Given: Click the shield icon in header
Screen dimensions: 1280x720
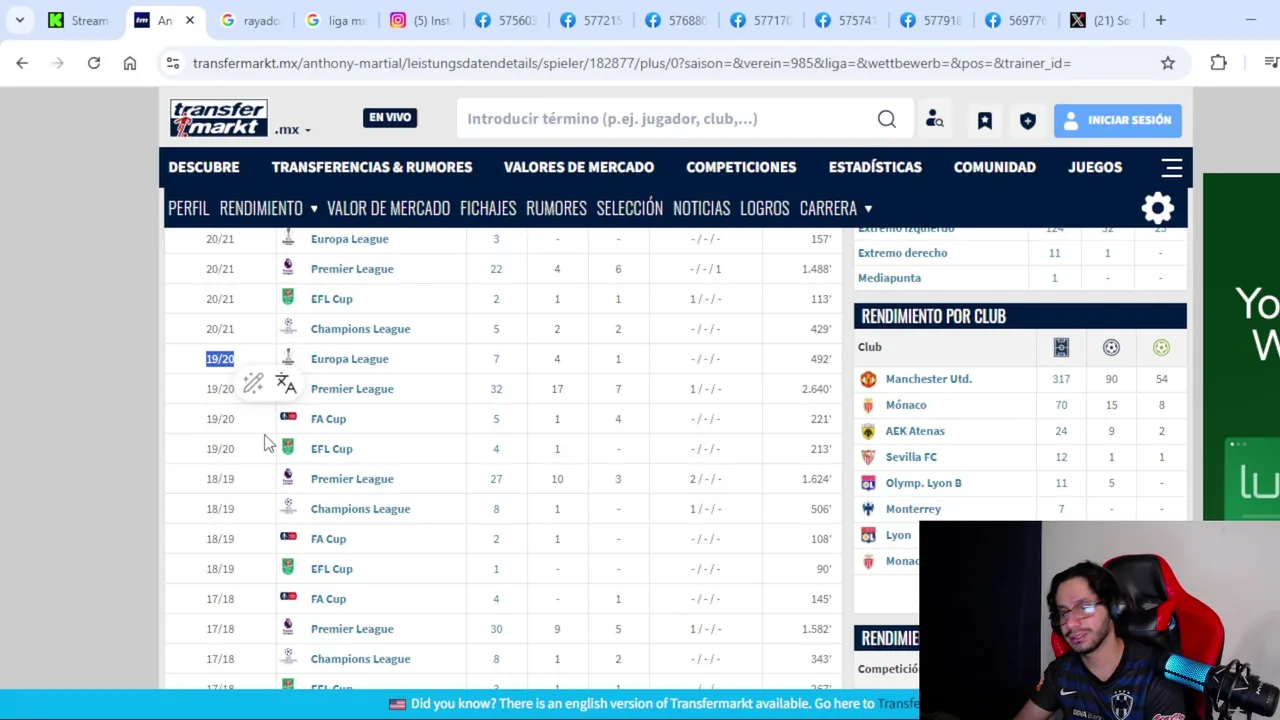Looking at the screenshot, I should point(1028,120).
